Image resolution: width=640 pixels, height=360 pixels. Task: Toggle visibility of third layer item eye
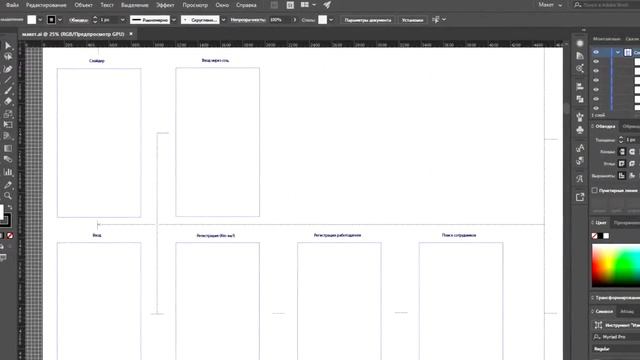tap(596, 71)
